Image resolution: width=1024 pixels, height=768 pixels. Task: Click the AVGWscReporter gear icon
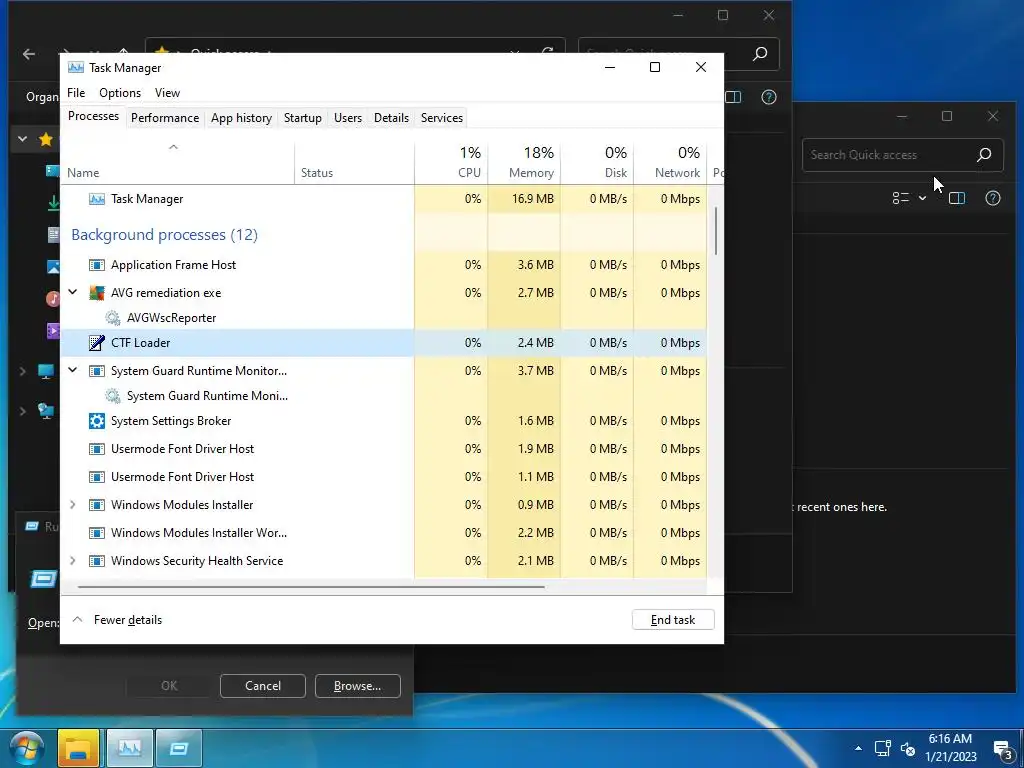coord(113,318)
